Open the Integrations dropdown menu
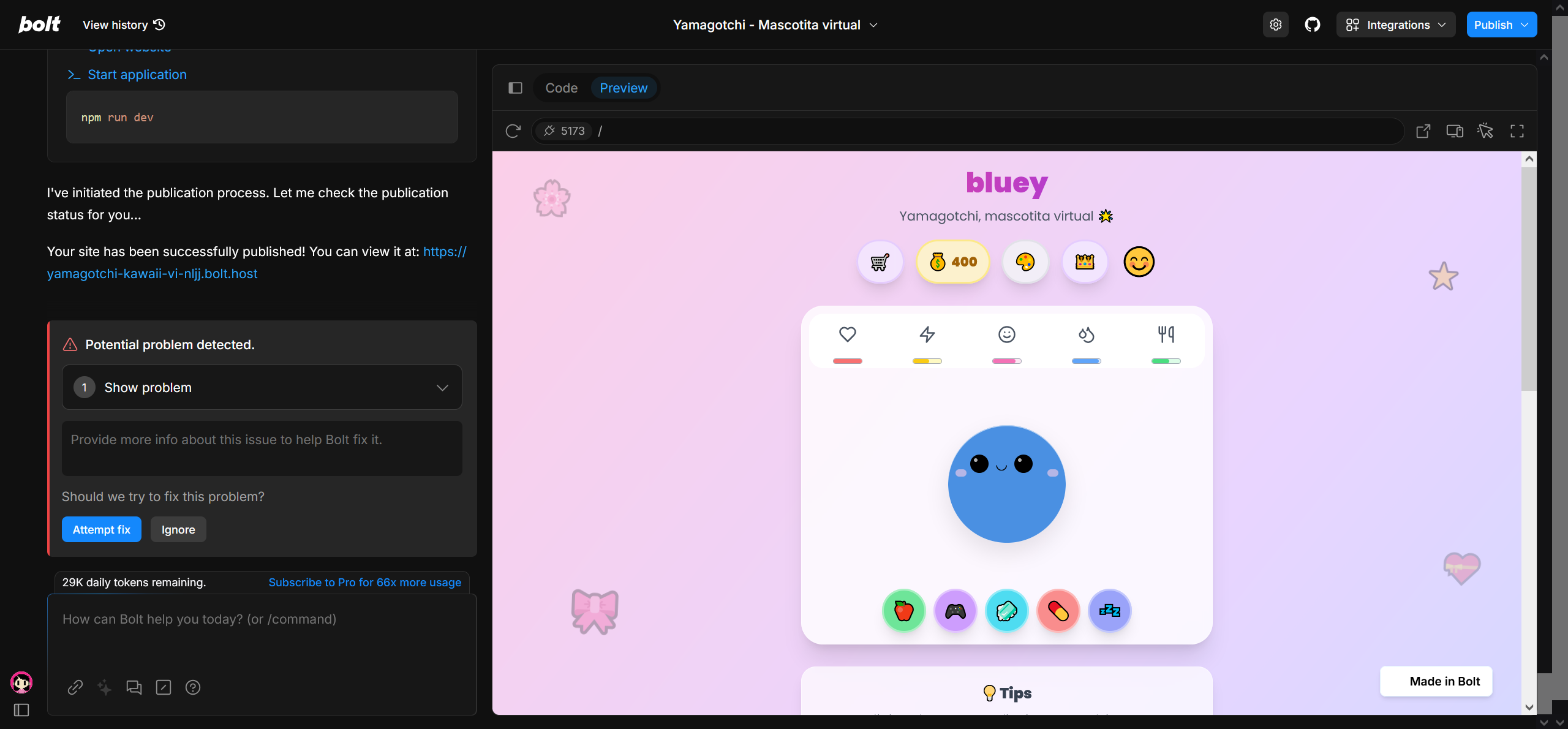 [x=1395, y=25]
